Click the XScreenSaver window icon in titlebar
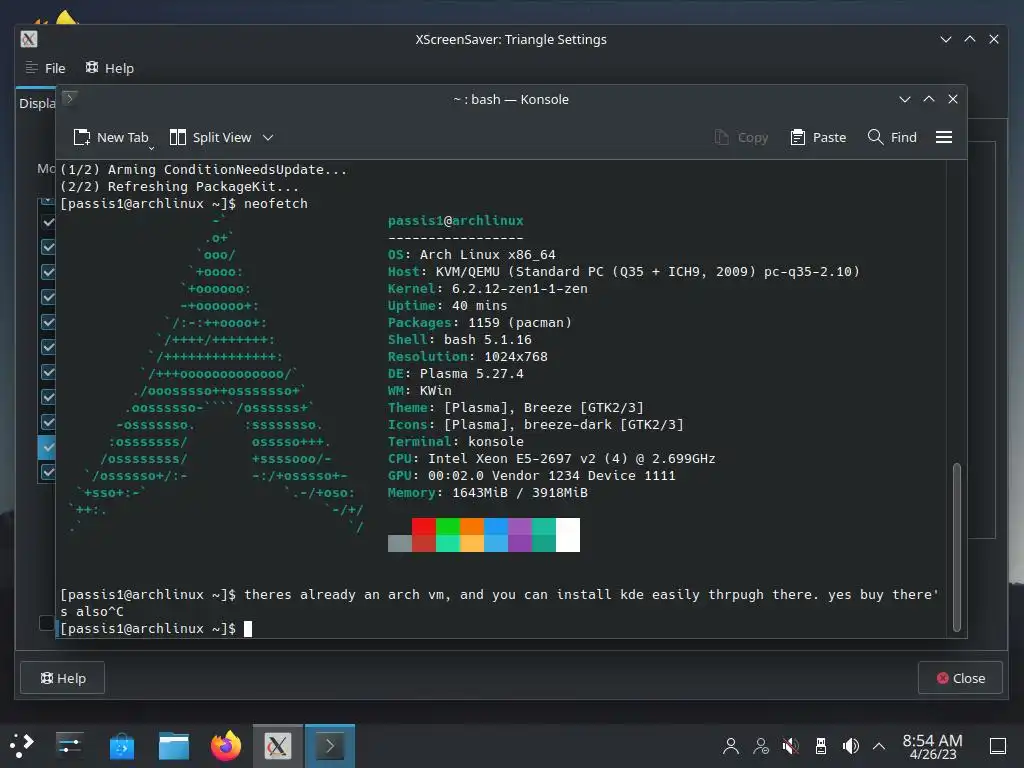Viewport: 1024px width, 768px height. point(29,39)
